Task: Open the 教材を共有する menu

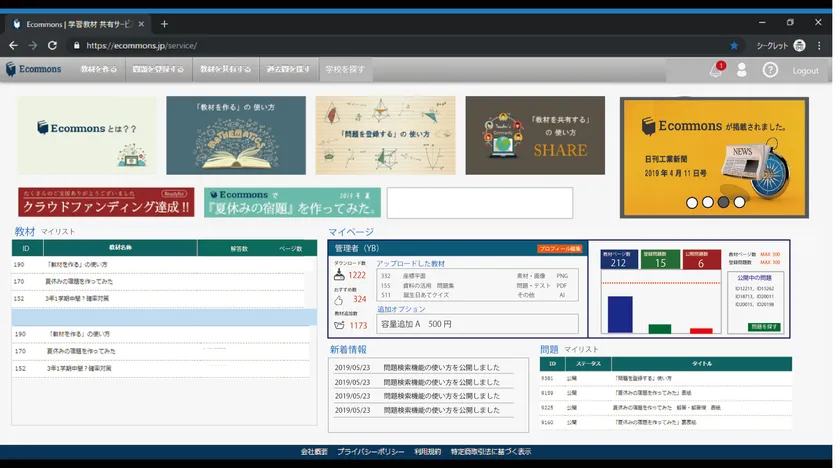Action: (225, 70)
